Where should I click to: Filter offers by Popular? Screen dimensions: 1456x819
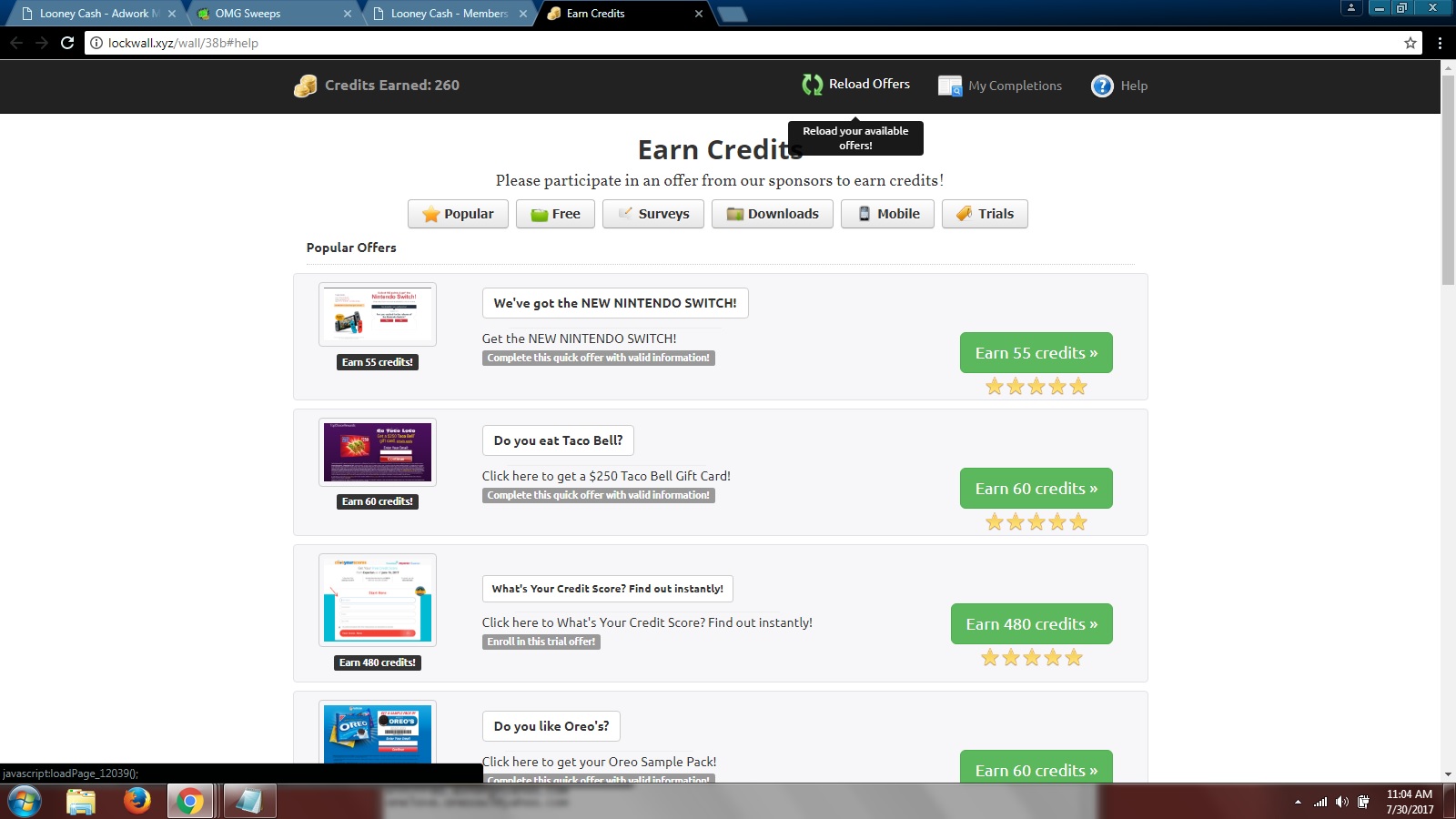[x=458, y=214]
